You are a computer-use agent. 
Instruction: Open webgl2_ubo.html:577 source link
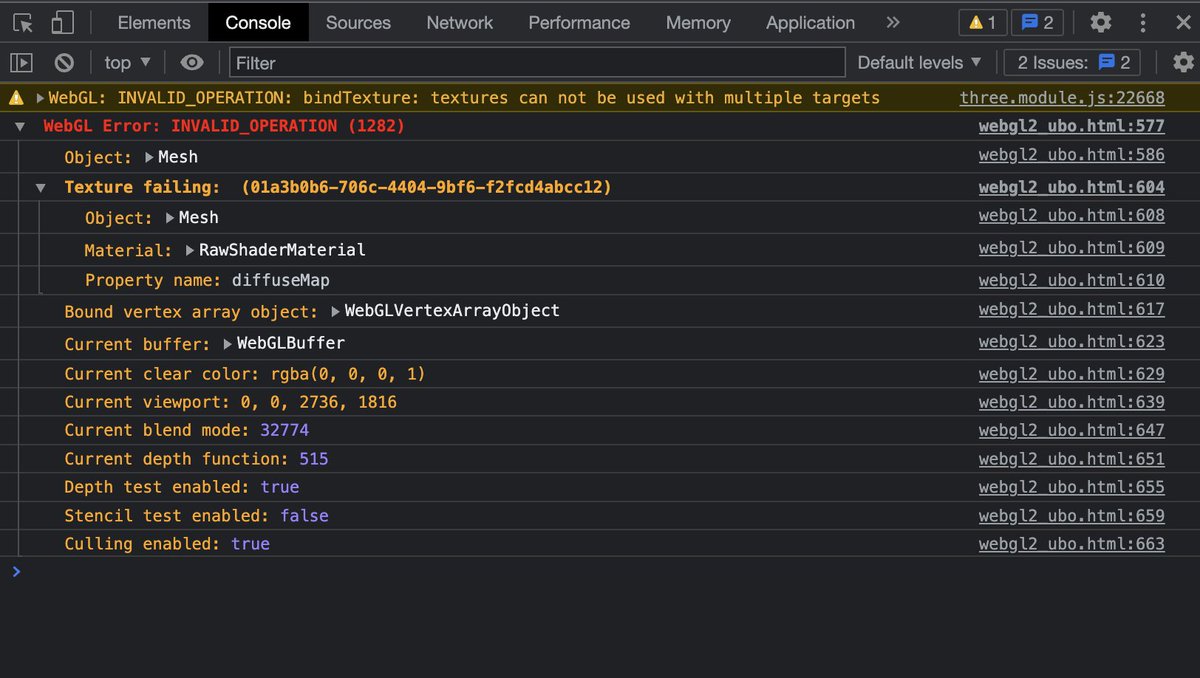click(1072, 126)
